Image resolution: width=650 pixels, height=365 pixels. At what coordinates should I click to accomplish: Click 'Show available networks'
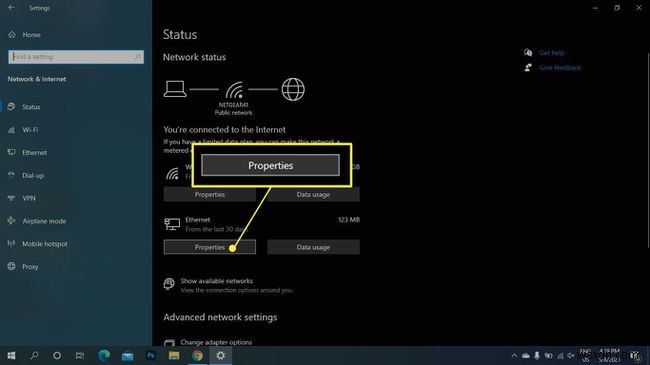tap(216, 281)
